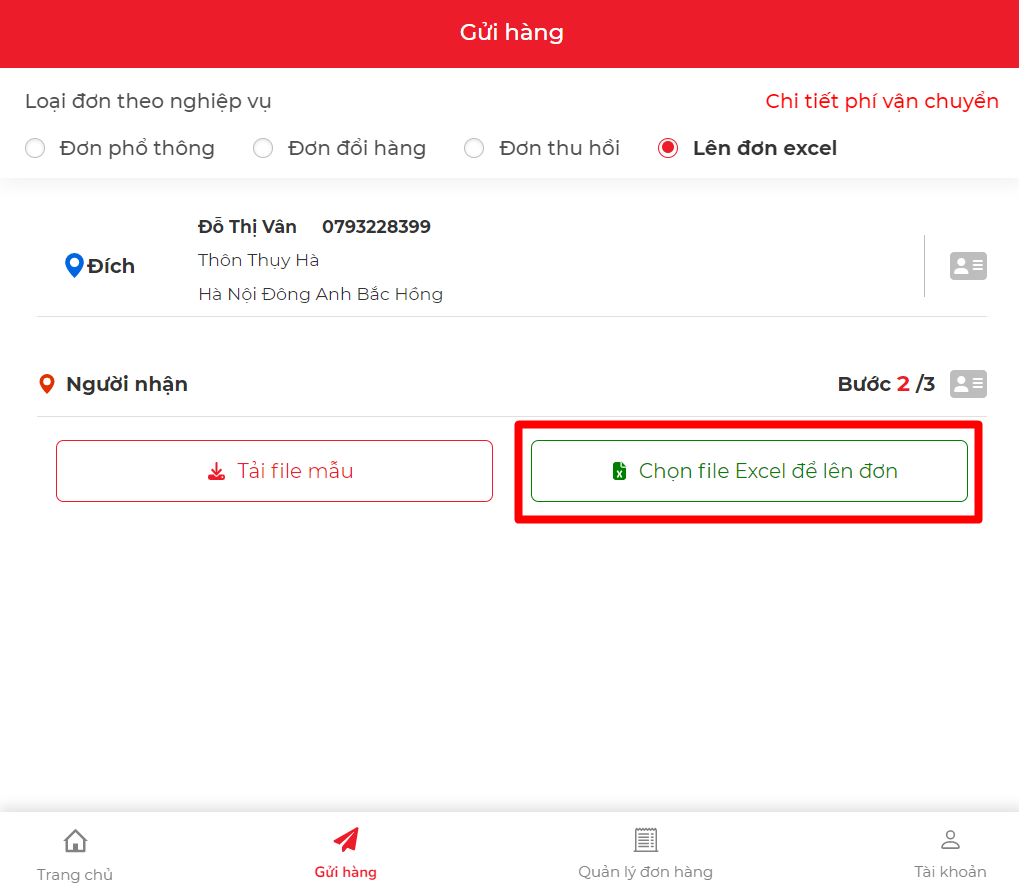This screenshot has width=1019, height=890.
Task: Click the phone number 0793228399
Action: (376, 227)
